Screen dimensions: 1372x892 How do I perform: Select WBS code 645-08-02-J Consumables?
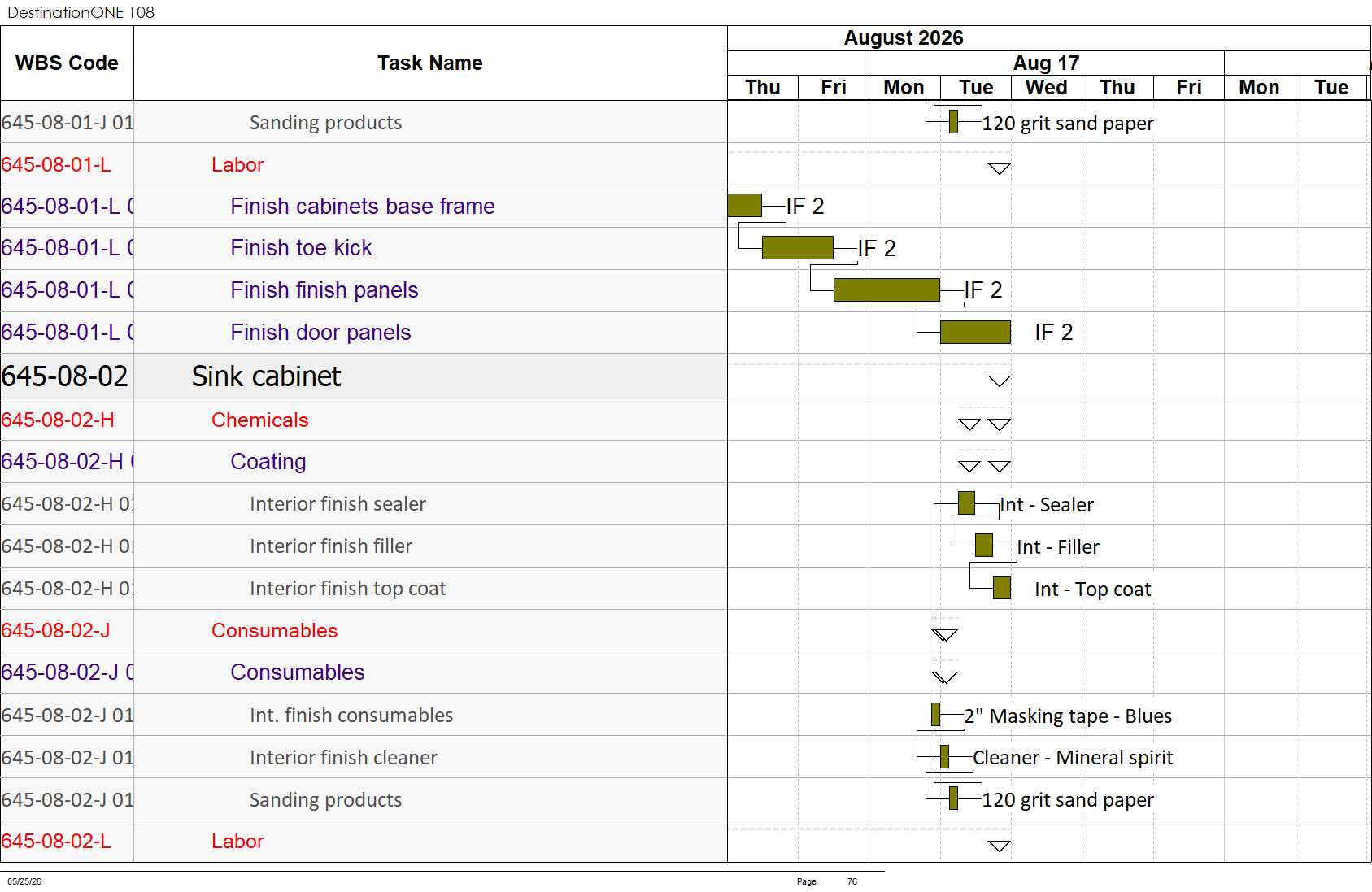pyautogui.click(x=55, y=631)
